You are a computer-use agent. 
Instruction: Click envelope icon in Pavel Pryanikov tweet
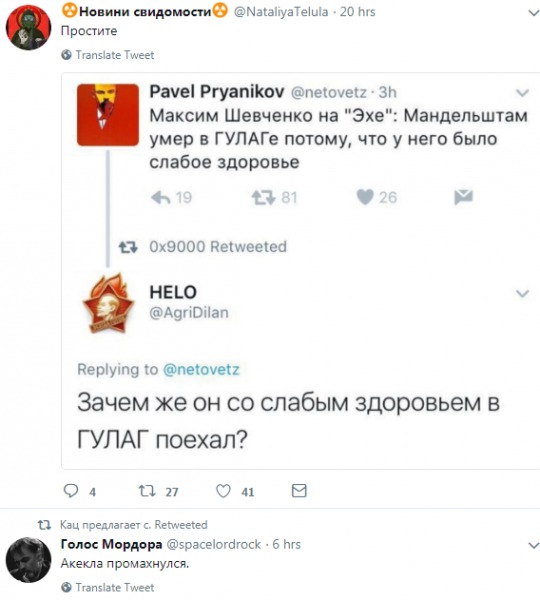463,197
